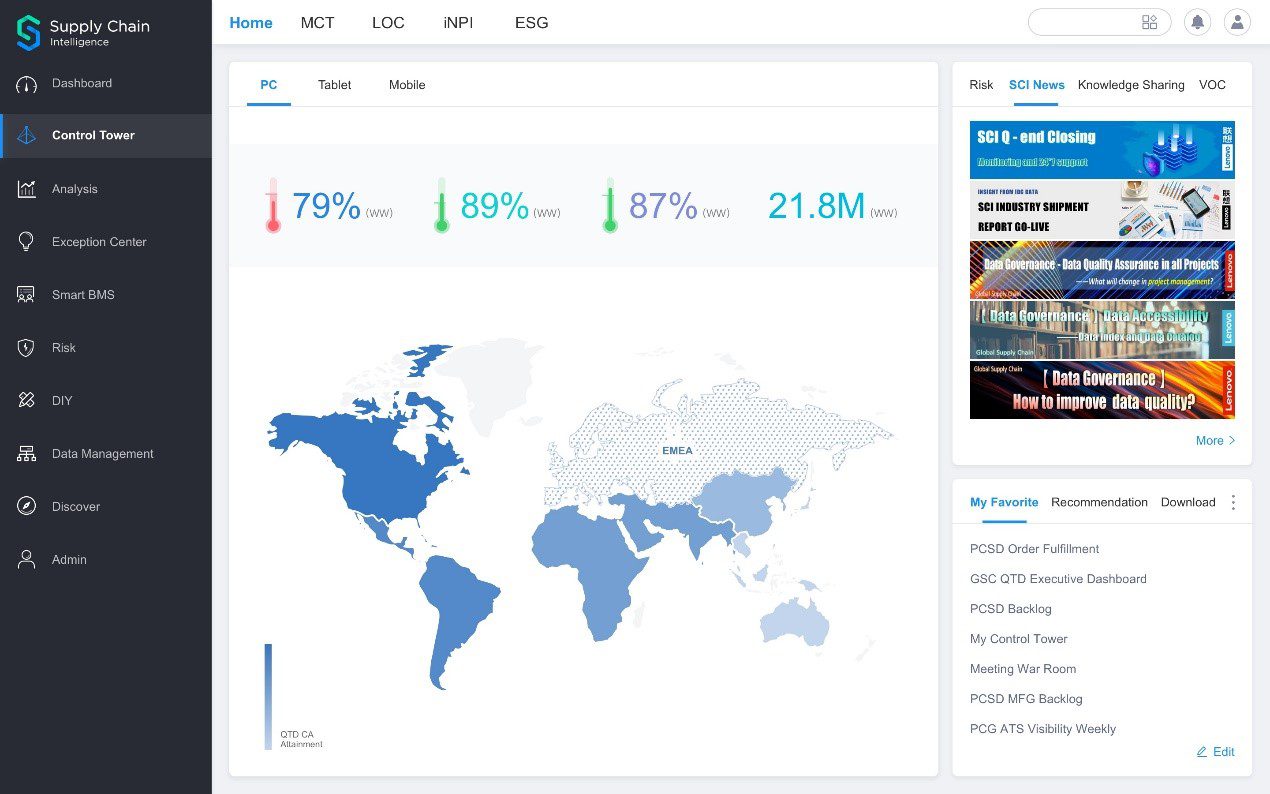Select the Control Tower sidebar icon
Image resolution: width=1270 pixels, height=794 pixels.
coord(25,135)
